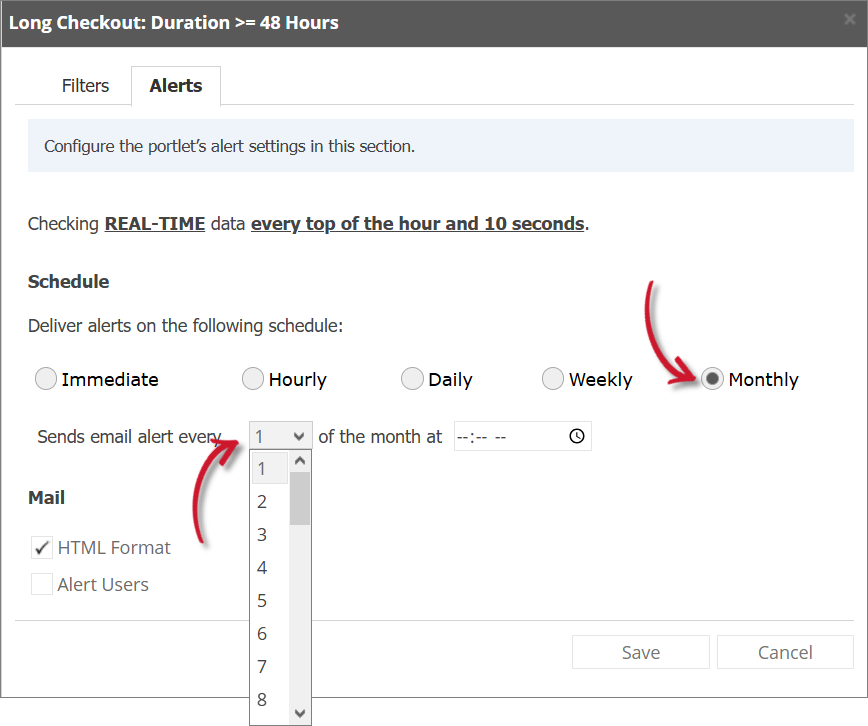The height and width of the screenshot is (726, 868).
Task: Select the Immediate schedule option
Action: [x=46, y=379]
